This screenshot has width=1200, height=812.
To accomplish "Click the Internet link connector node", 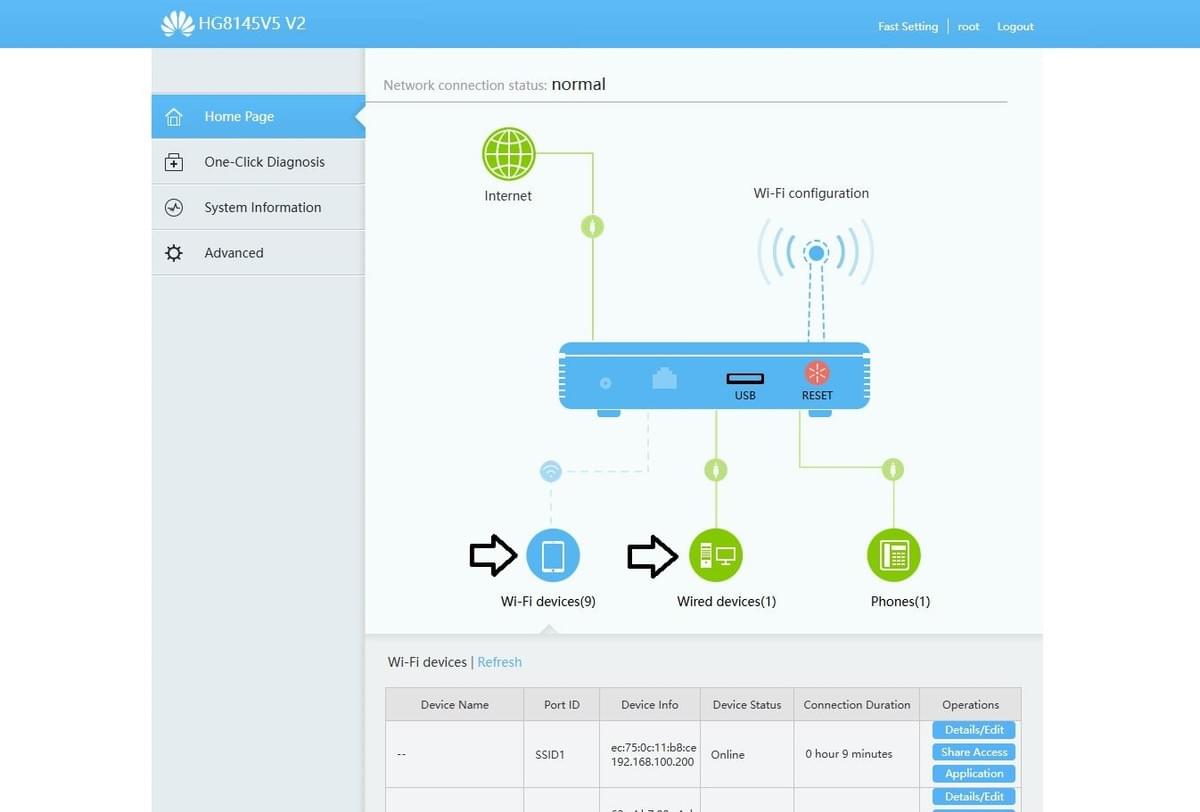I will tap(593, 227).
